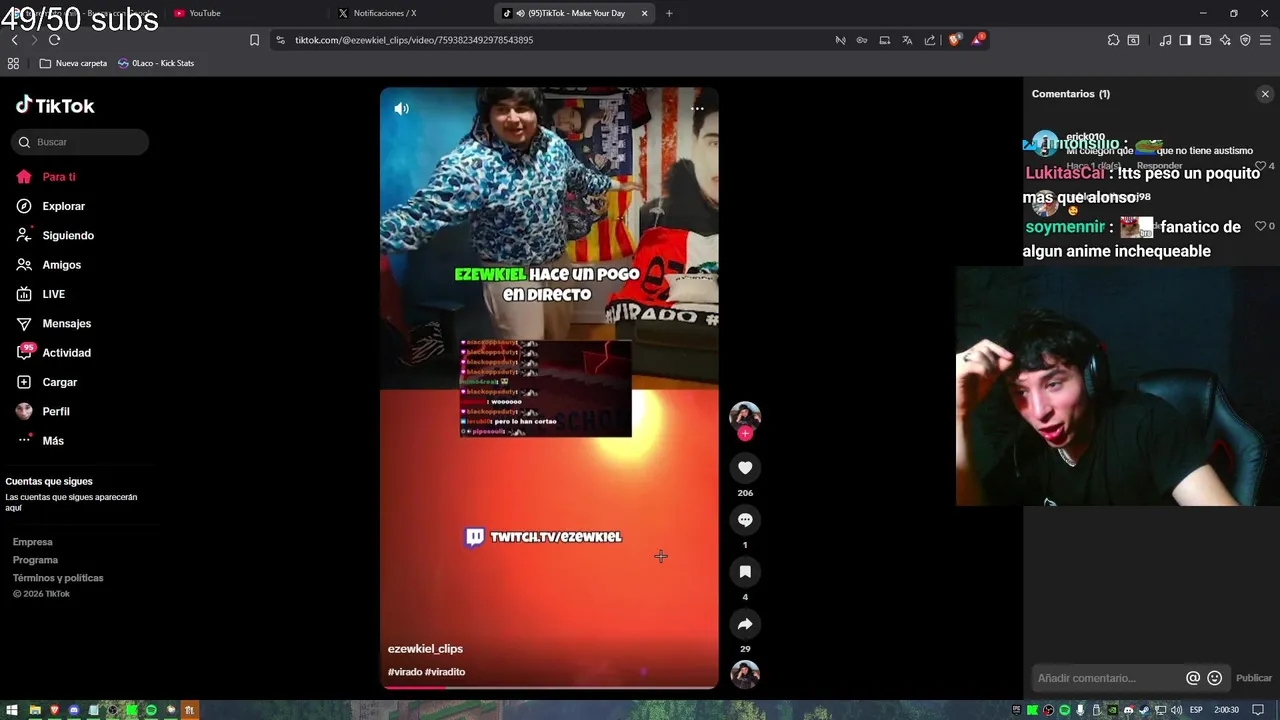Image resolution: width=1280 pixels, height=720 pixels.
Task: Open system volume speaker in tray
Action: [1178, 710]
